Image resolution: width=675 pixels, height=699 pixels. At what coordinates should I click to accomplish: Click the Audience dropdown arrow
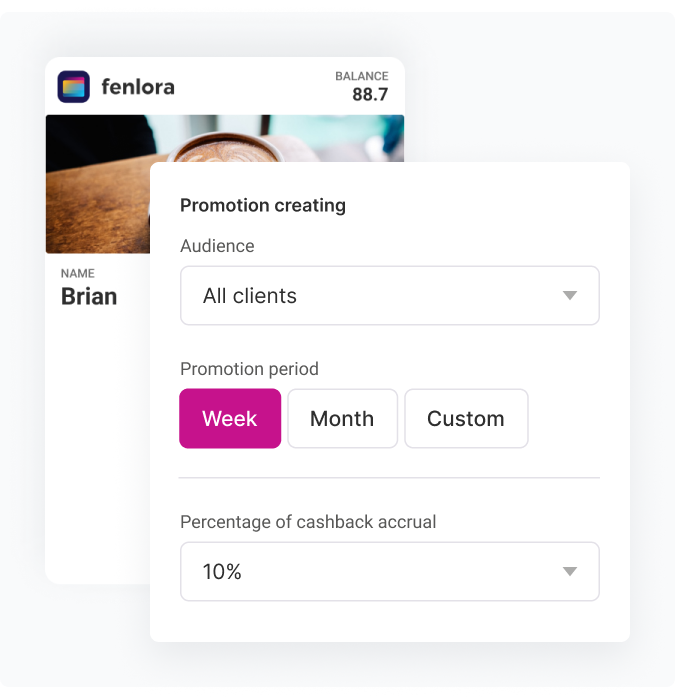coord(570,296)
